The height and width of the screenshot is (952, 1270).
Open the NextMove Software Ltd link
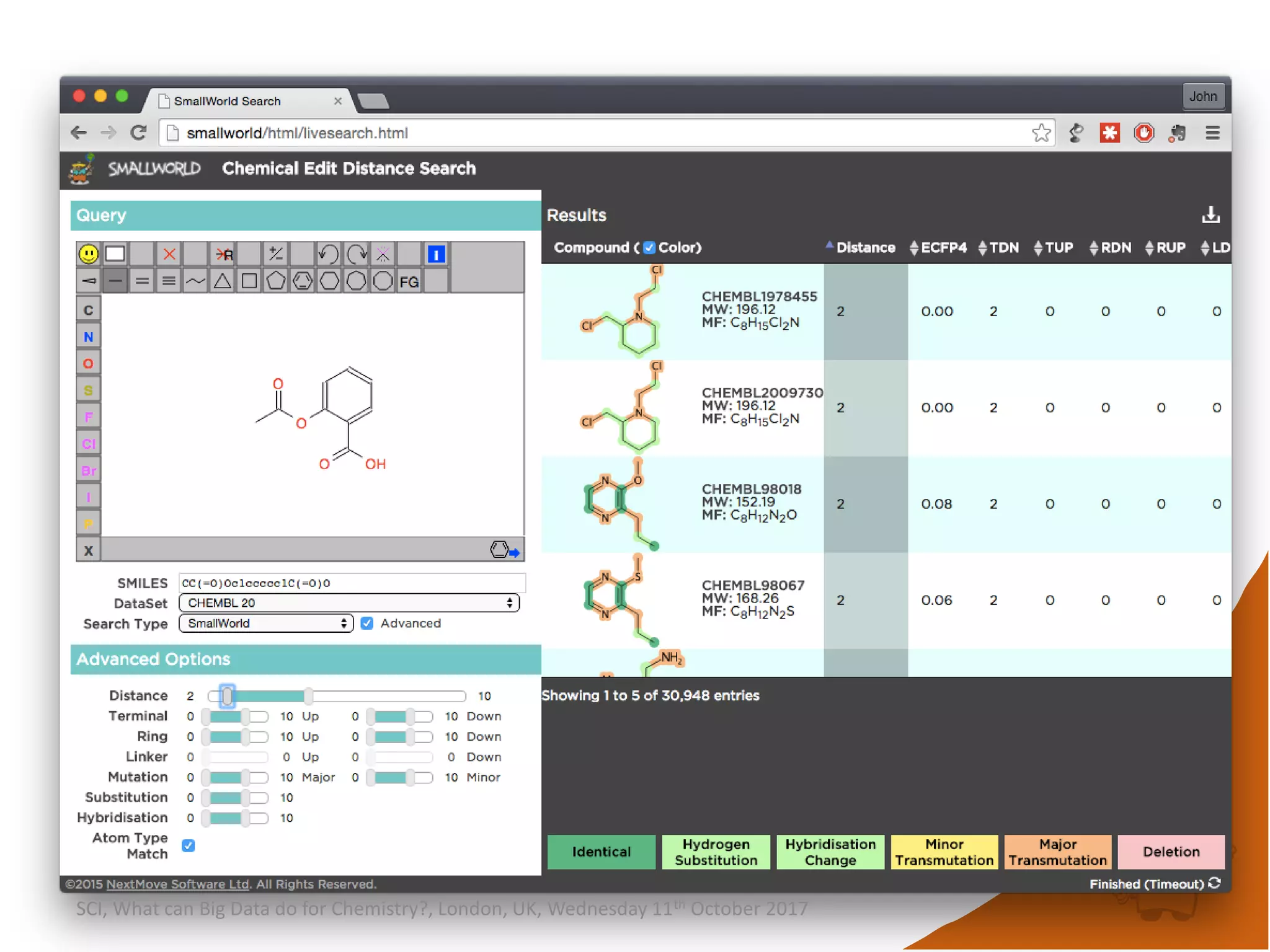(177, 884)
